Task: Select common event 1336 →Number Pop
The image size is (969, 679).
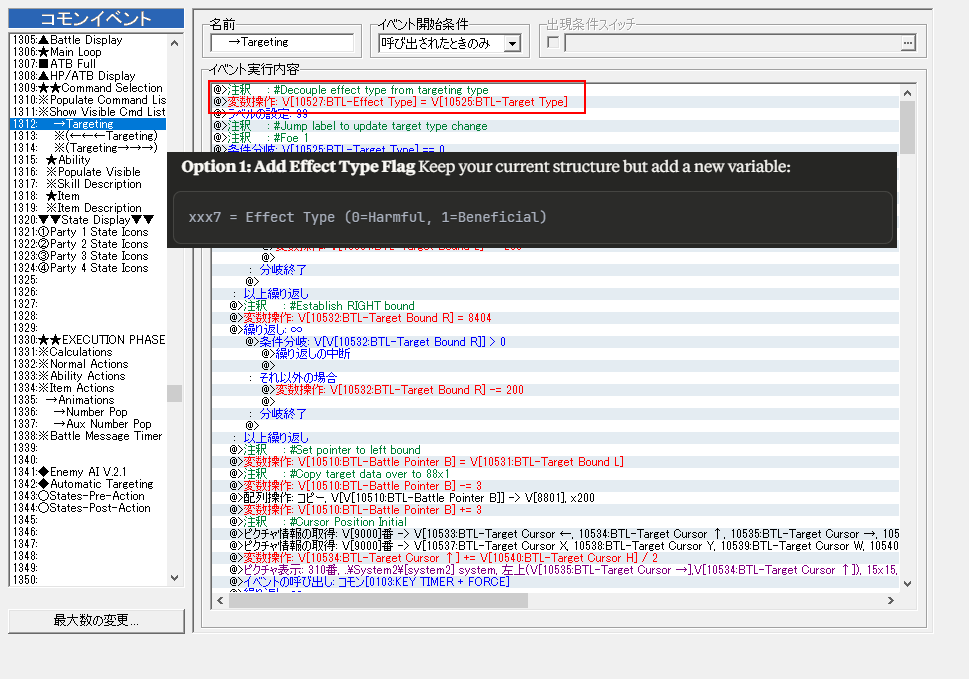Action: click(88, 412)
